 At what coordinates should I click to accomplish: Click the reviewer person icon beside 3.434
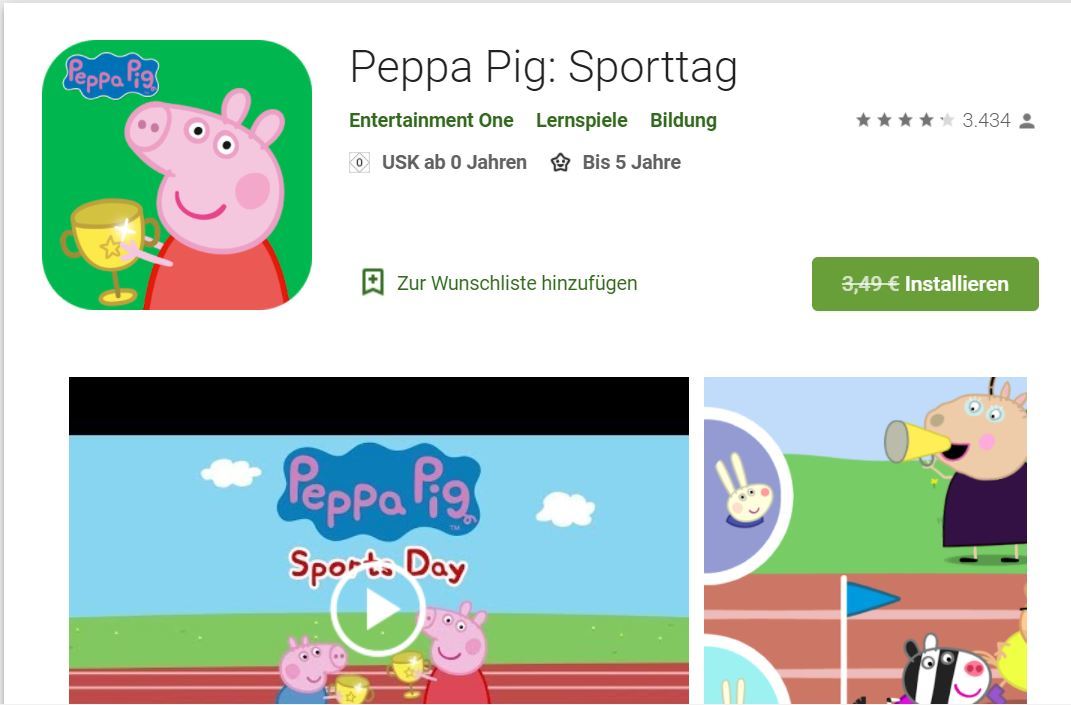click(1027, 121)
